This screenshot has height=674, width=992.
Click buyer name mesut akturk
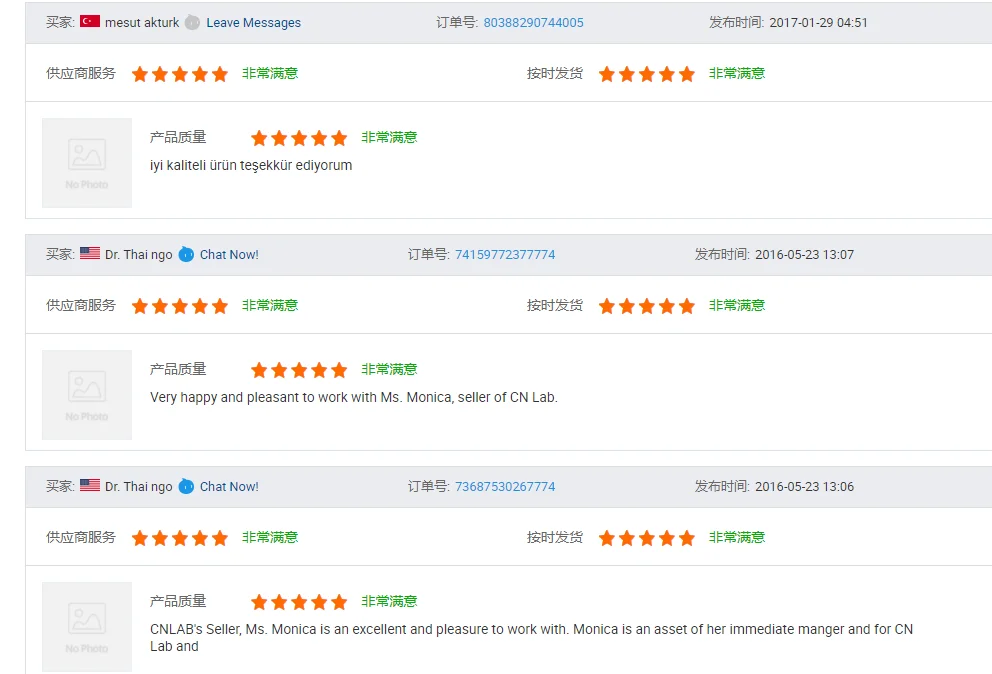(x=142, y=23)
